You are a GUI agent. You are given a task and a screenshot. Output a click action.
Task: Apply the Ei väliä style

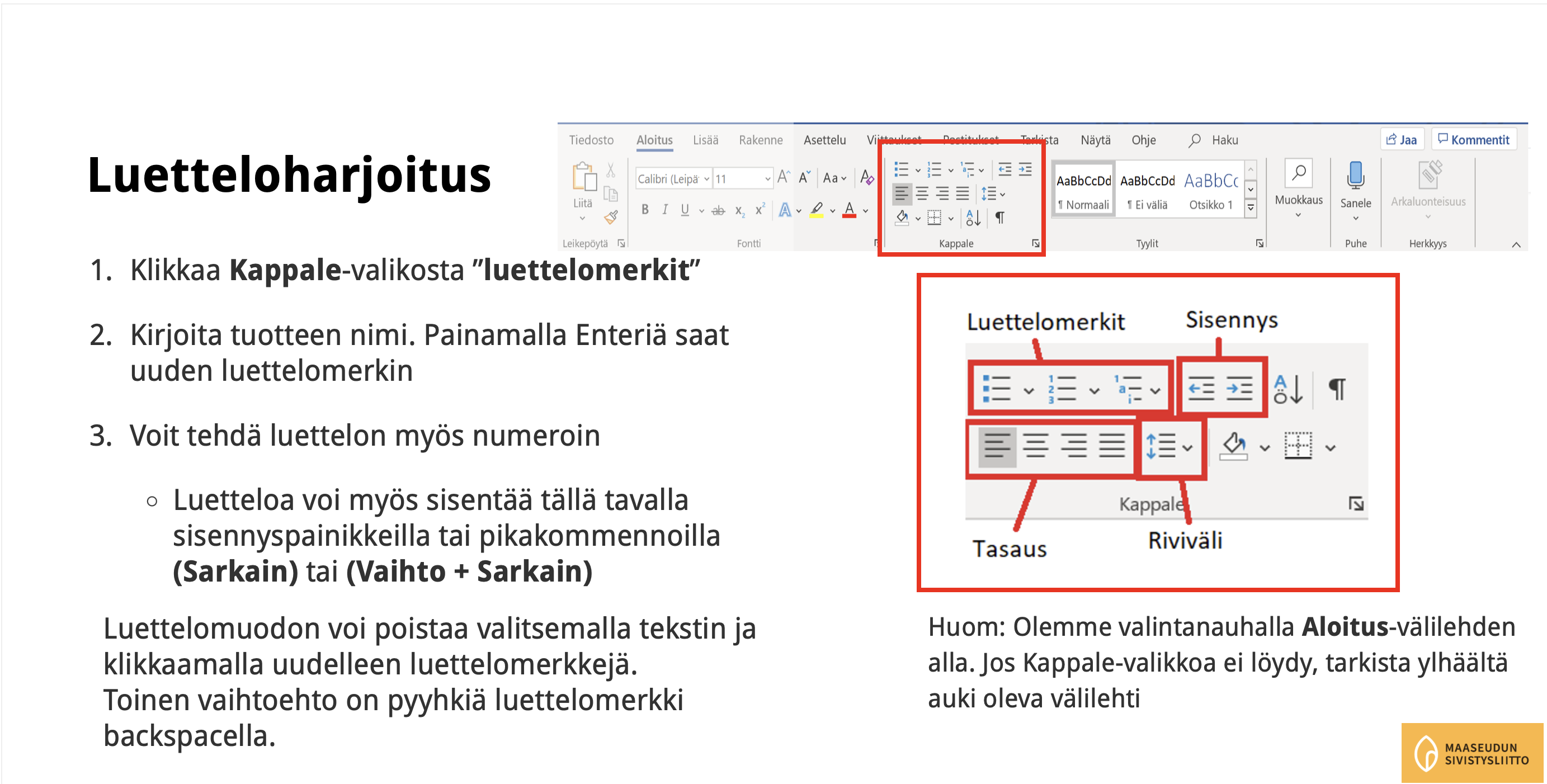pyautogui.click(x=1148, y=191)
